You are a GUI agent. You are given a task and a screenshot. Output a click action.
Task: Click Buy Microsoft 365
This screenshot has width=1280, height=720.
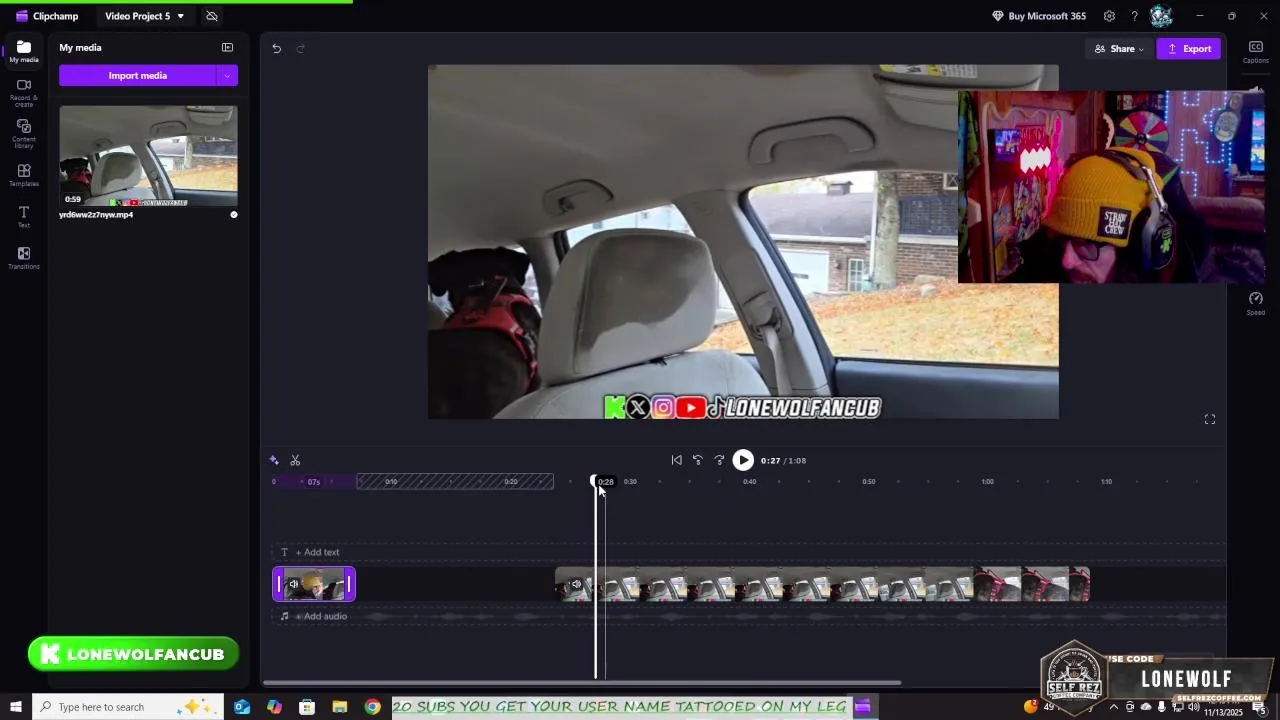pos(1038,16)
